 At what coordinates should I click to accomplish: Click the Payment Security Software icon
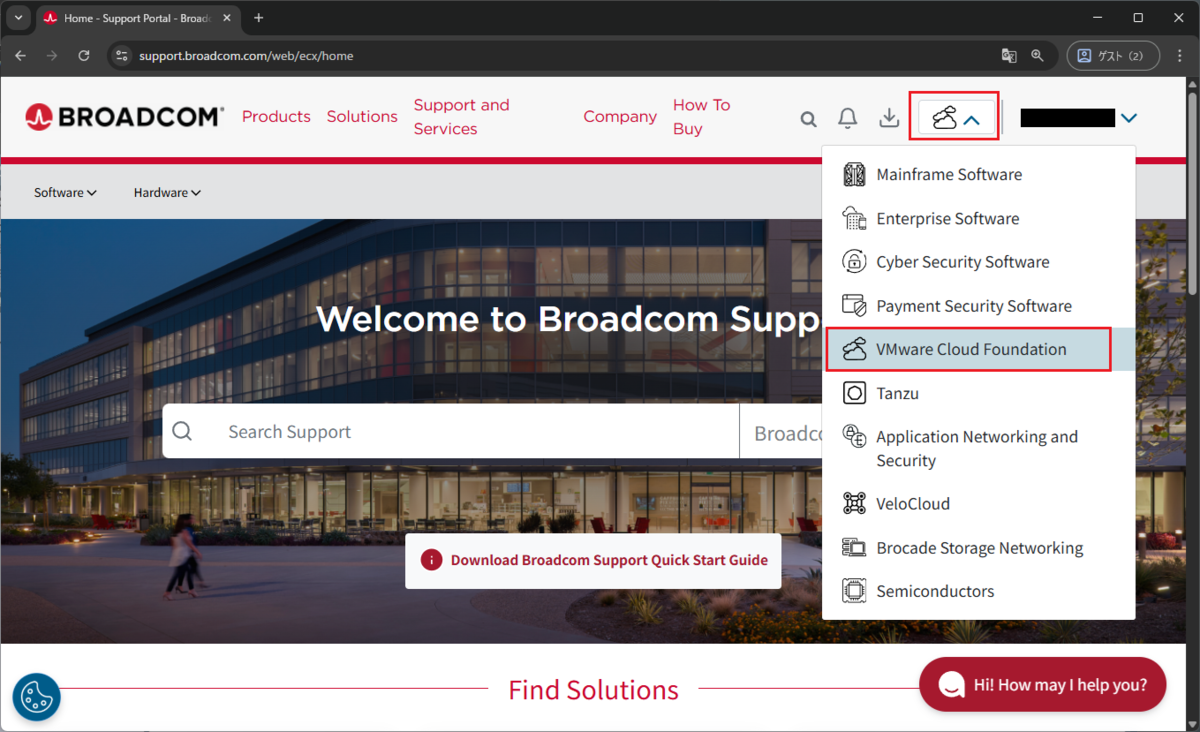854,306
